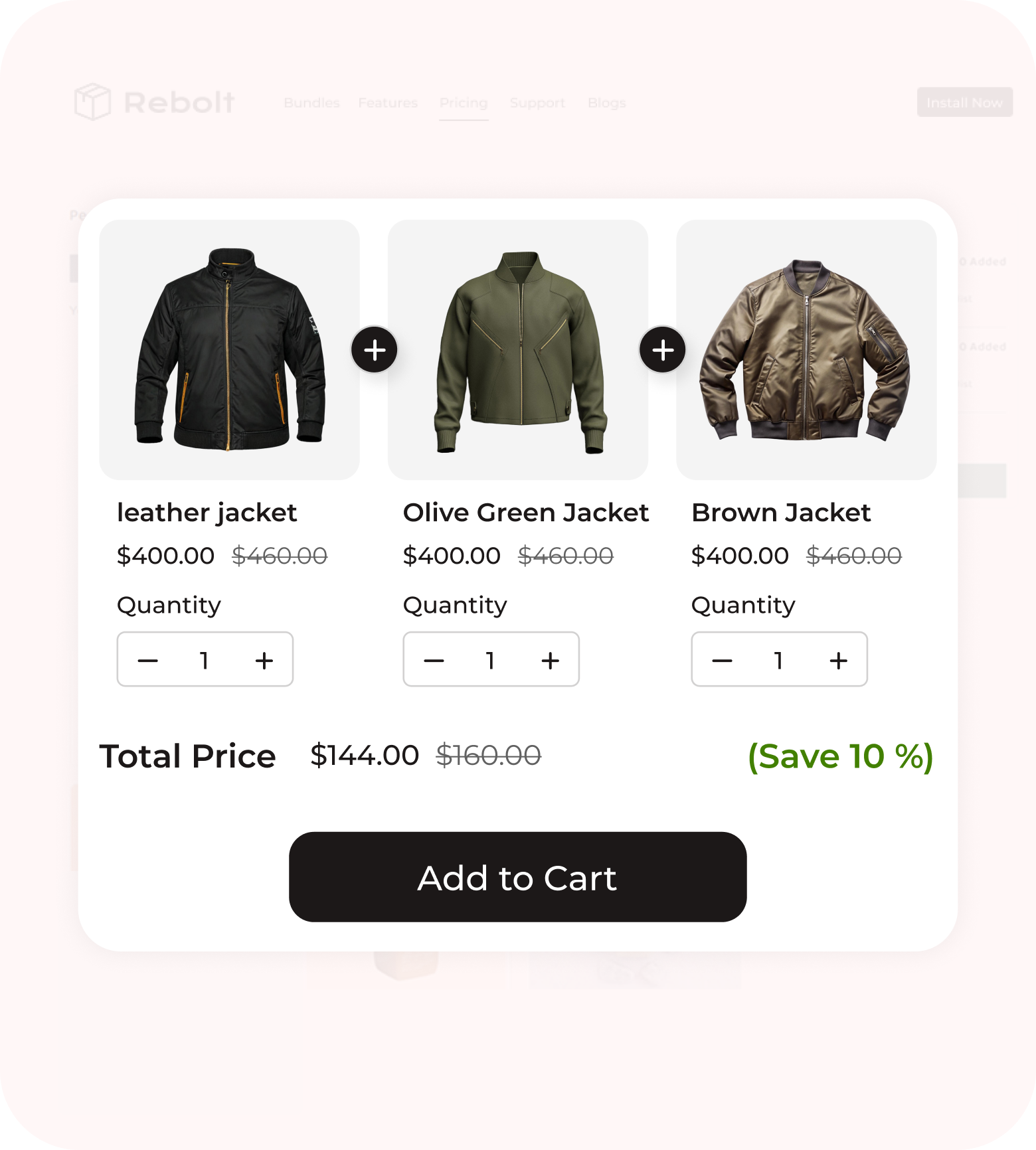Open the Support link
The image size is (1036, 1150).
537,103
